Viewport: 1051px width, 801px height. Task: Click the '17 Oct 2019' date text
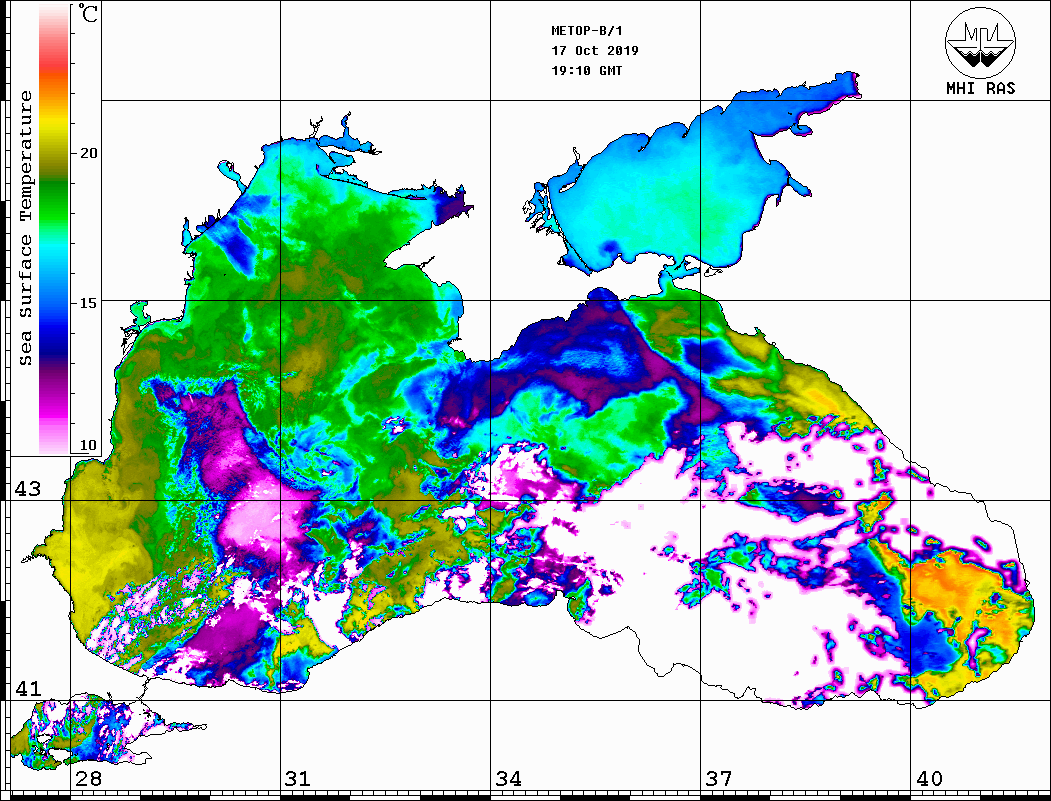[595, 50]
